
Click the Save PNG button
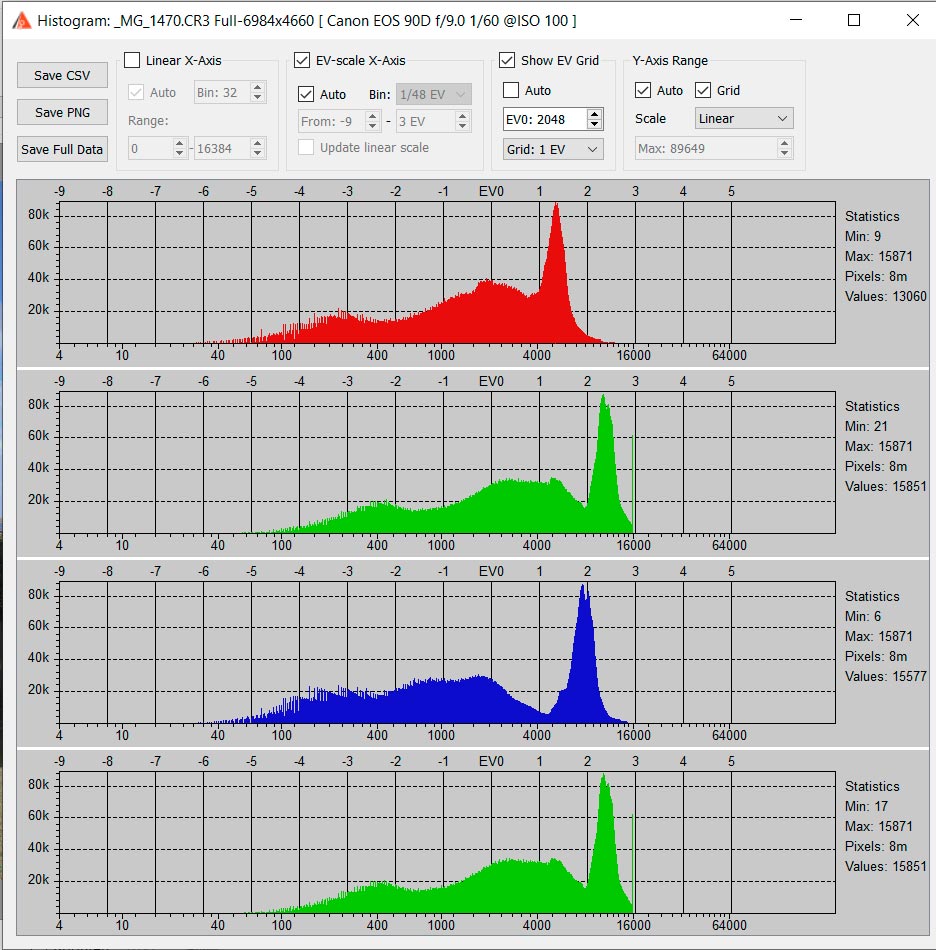pos(62,113)
